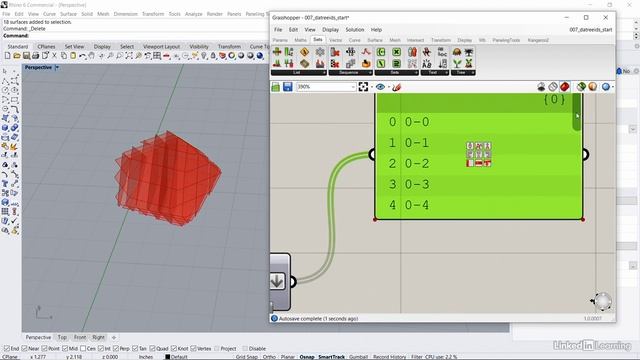Toggle End osnap checkbox
This screenshot has width=640, height=360.
click(x=7, y=349)
